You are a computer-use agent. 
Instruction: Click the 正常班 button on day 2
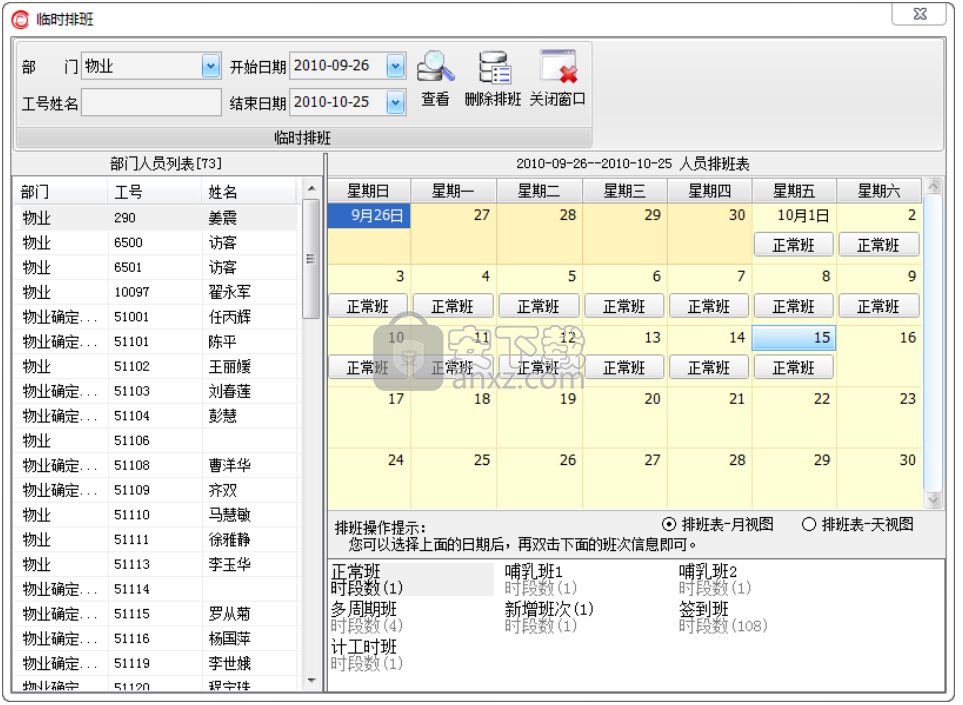click(x=879, y=245)
